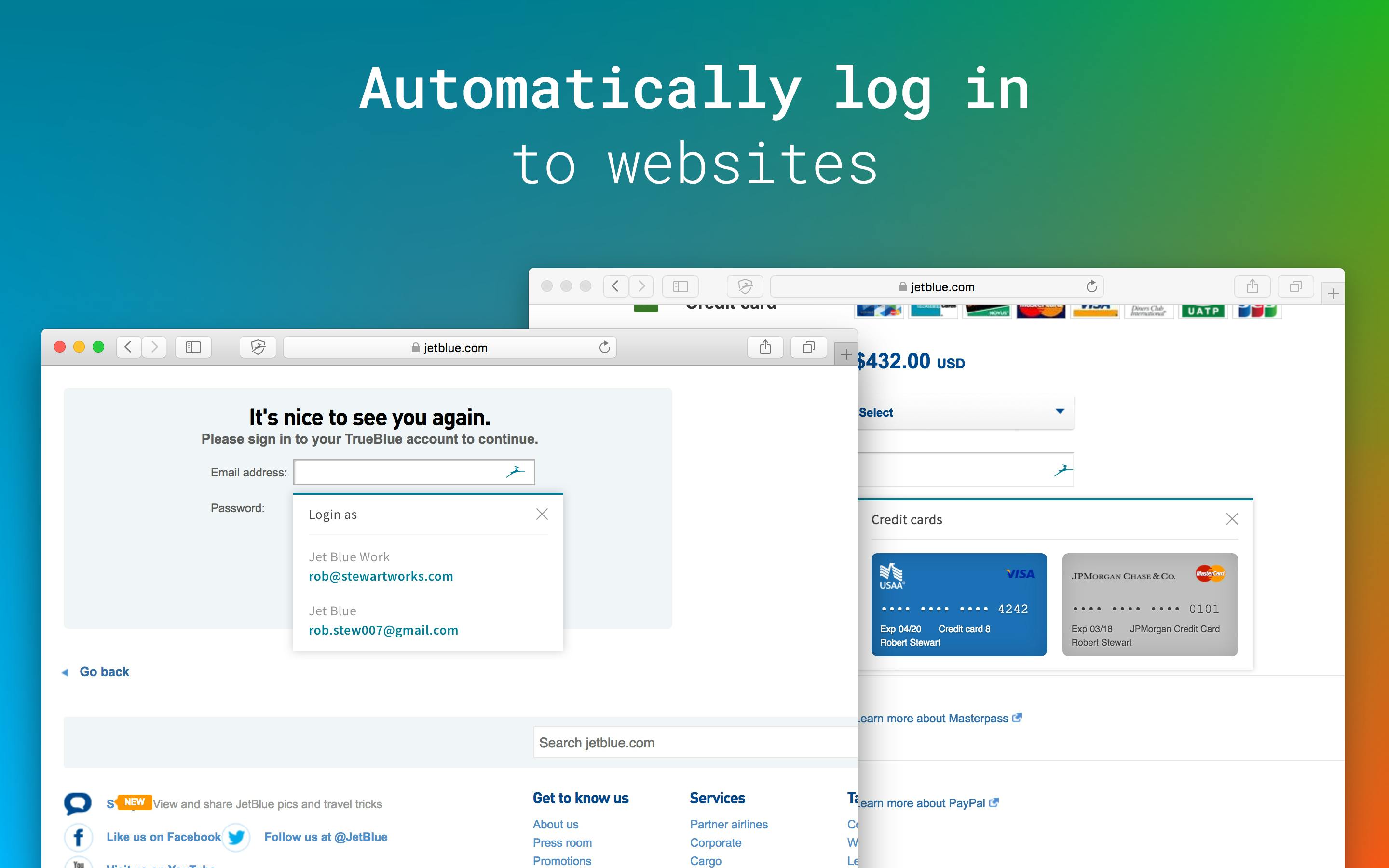
Task: Go forward in the rear Safari window
Action: click(x=641, y=286)
